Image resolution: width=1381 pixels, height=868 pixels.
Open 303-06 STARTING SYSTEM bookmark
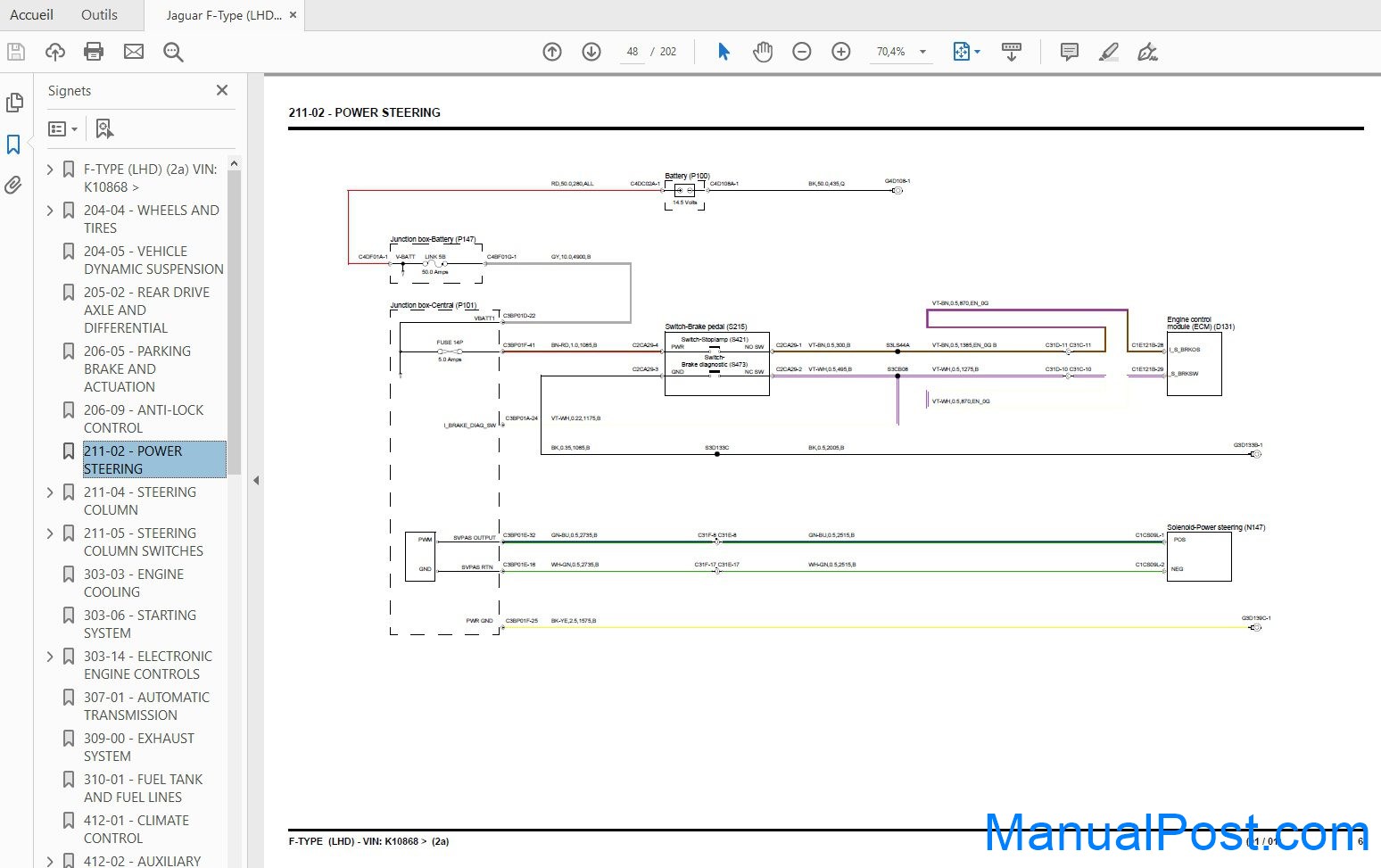pos(140,624)
